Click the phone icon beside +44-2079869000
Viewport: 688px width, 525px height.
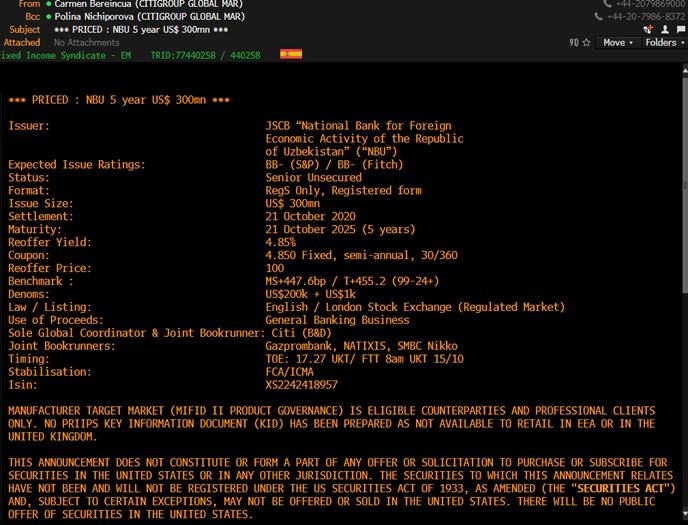click(x=608, y=4)
